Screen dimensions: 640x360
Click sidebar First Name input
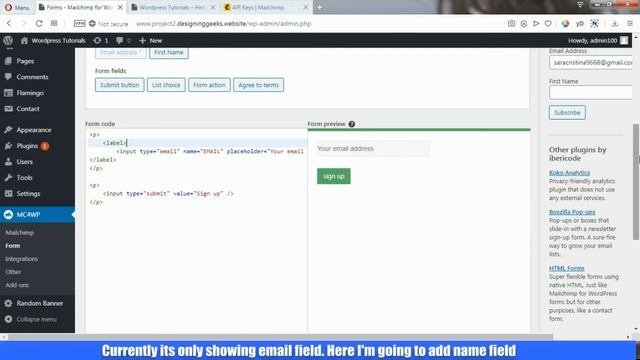click(591, 93)
